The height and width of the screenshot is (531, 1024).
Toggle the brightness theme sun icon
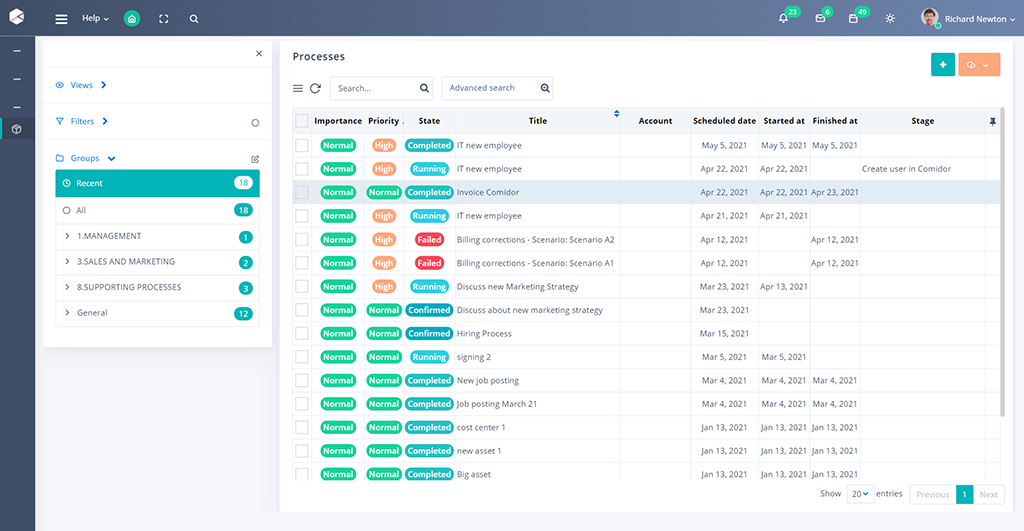point(890,18)
